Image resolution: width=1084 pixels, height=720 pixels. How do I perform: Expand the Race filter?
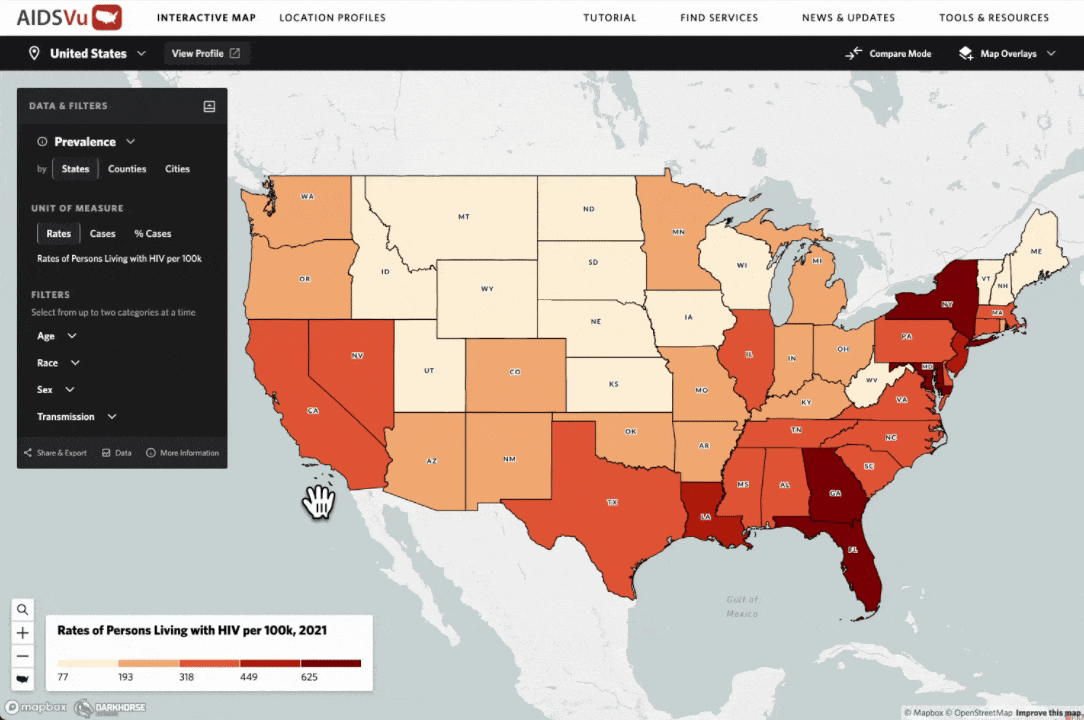(x=59, y=363)
